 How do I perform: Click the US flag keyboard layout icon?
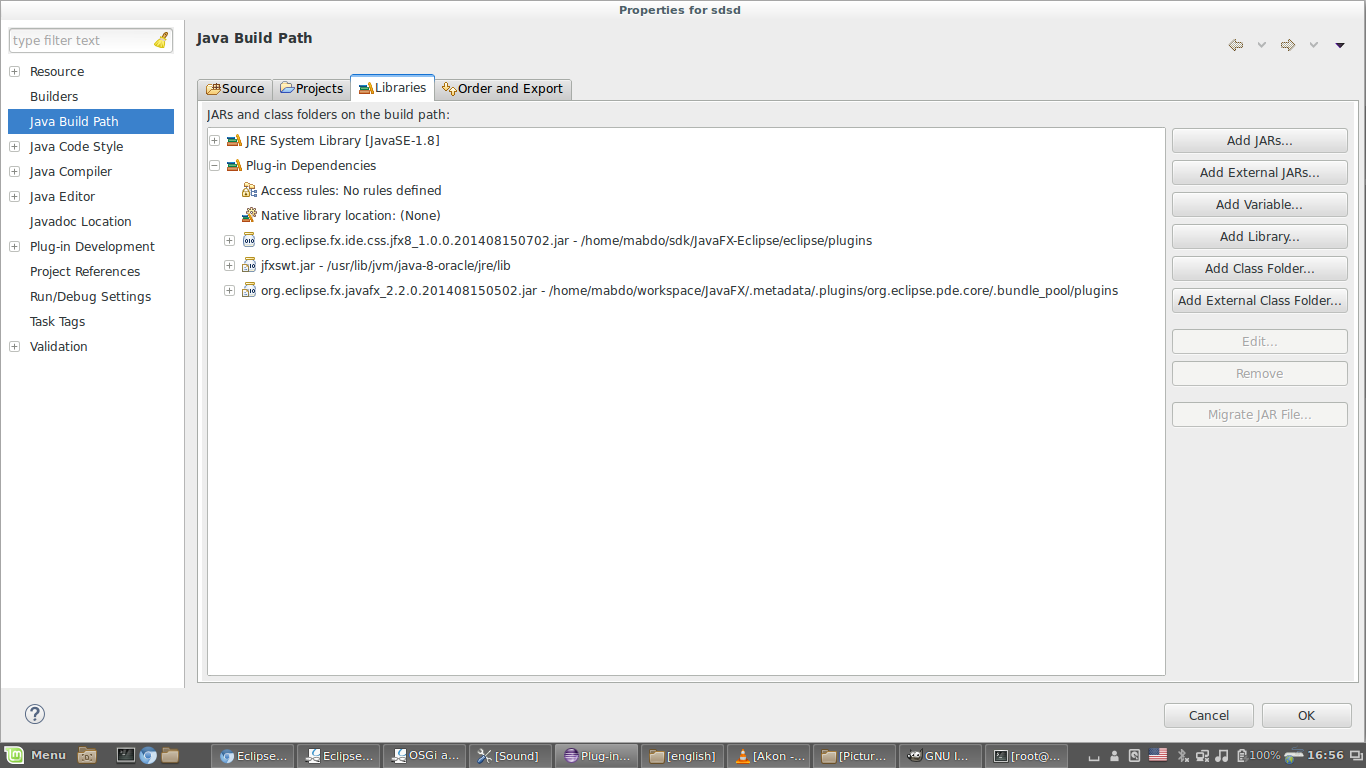coord(1158,755)
